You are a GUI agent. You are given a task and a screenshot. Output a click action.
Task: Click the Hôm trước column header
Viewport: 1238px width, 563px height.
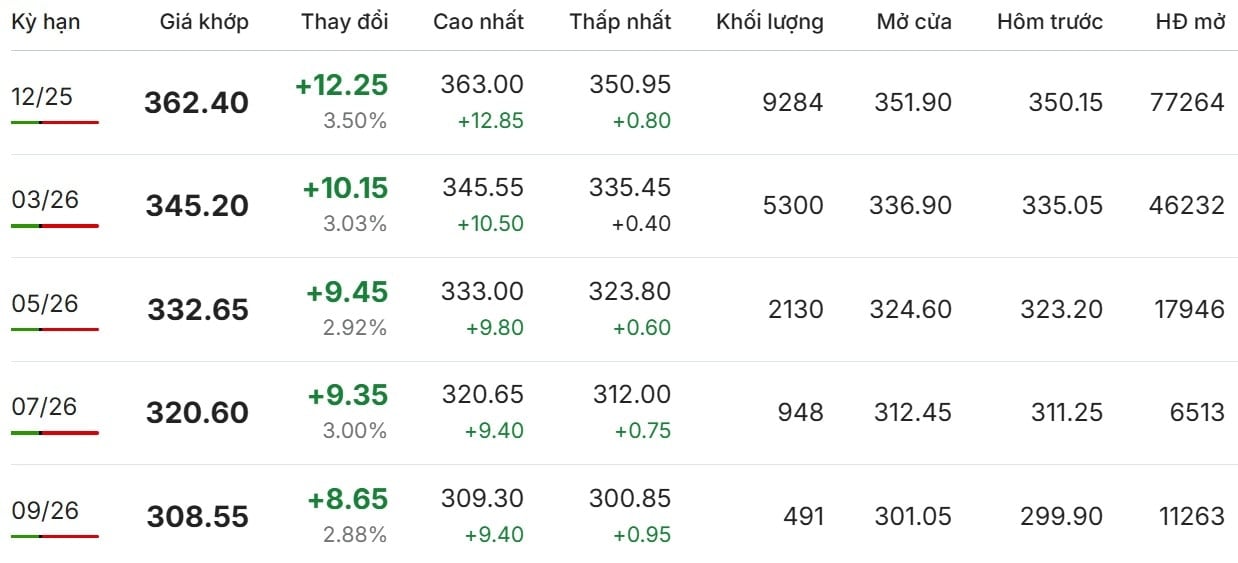click(x=1050, y=22)
